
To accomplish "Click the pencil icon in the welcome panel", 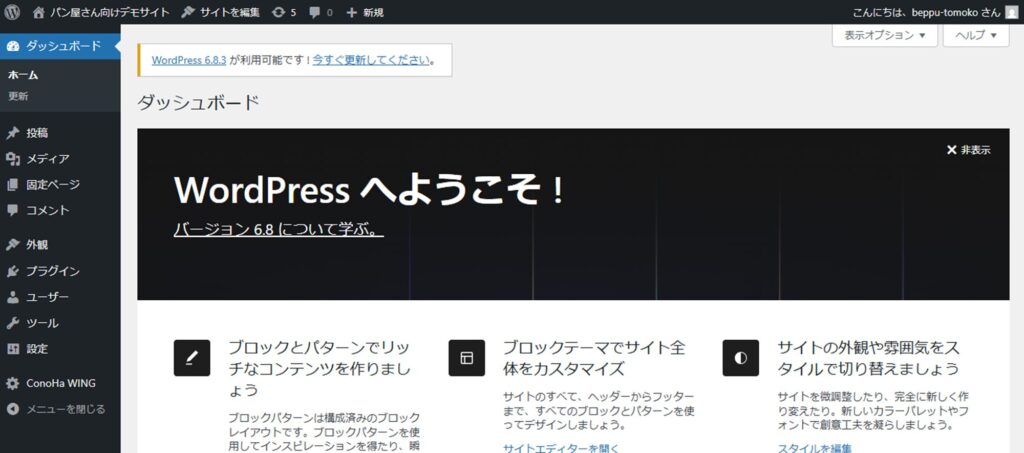I will pos(192,358).
